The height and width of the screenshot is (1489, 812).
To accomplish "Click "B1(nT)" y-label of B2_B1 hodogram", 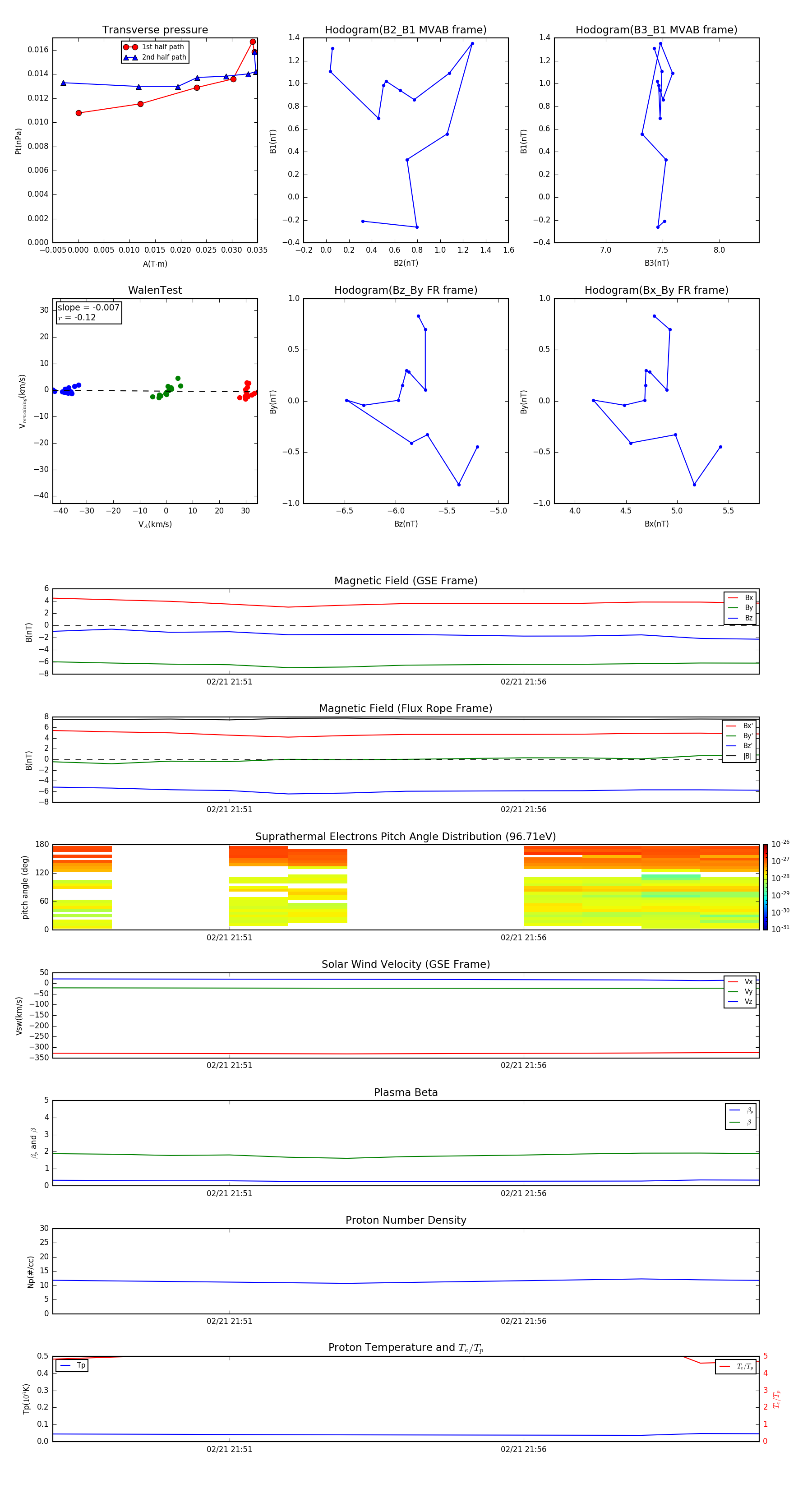I will tap(273, 140).
